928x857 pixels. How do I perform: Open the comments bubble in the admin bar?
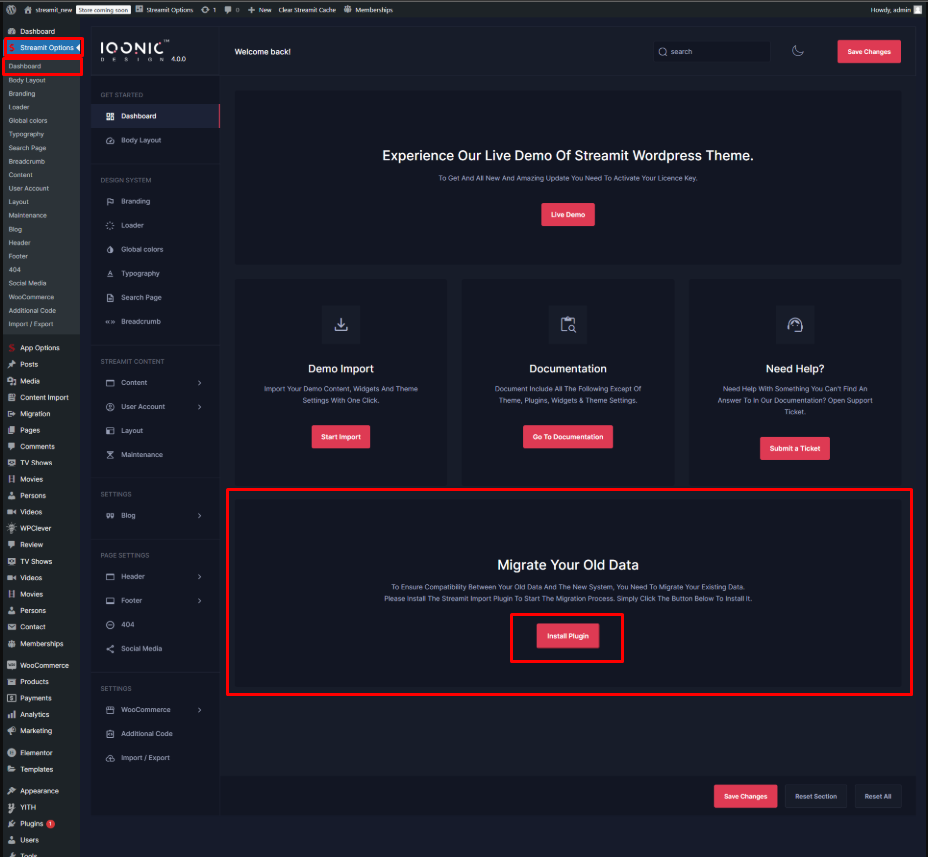click(231, 9)
